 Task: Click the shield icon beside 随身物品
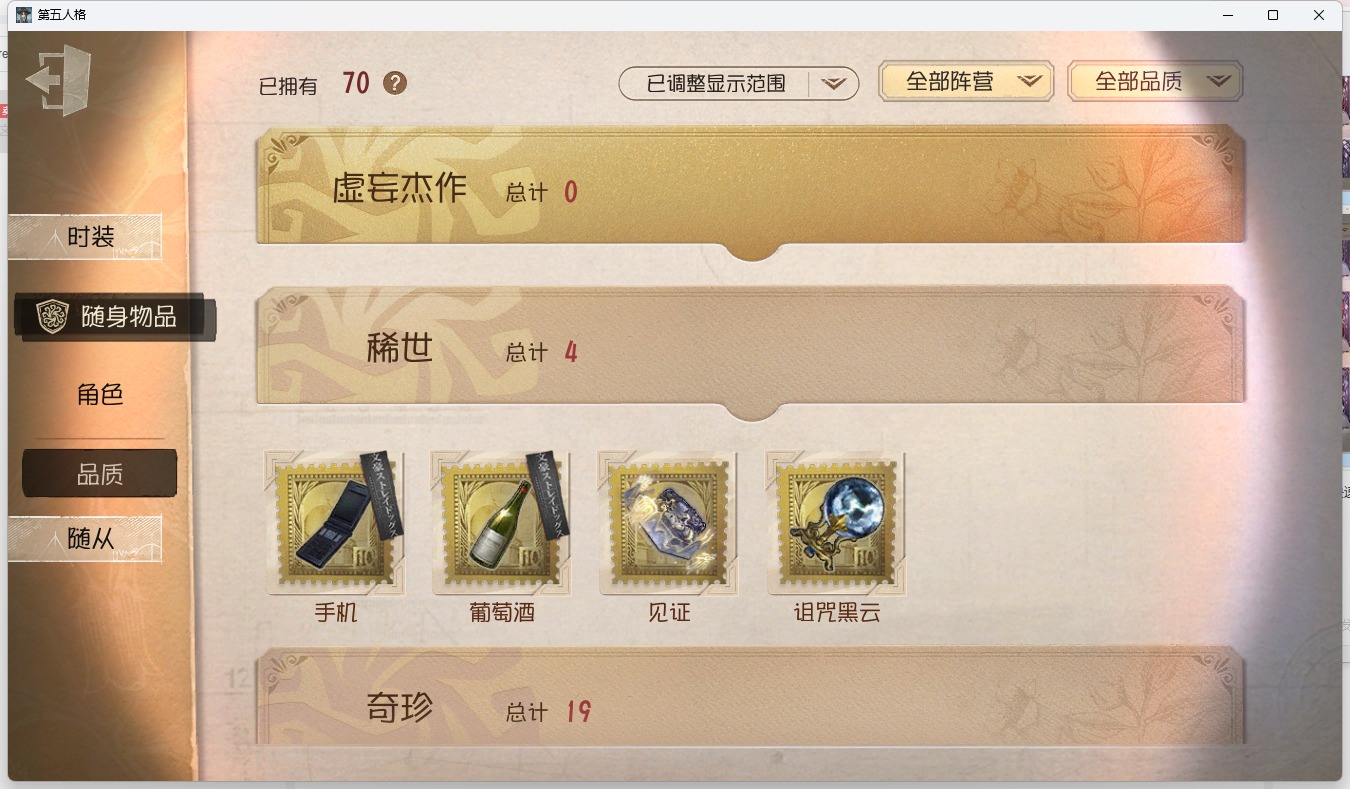pos(52,317)
